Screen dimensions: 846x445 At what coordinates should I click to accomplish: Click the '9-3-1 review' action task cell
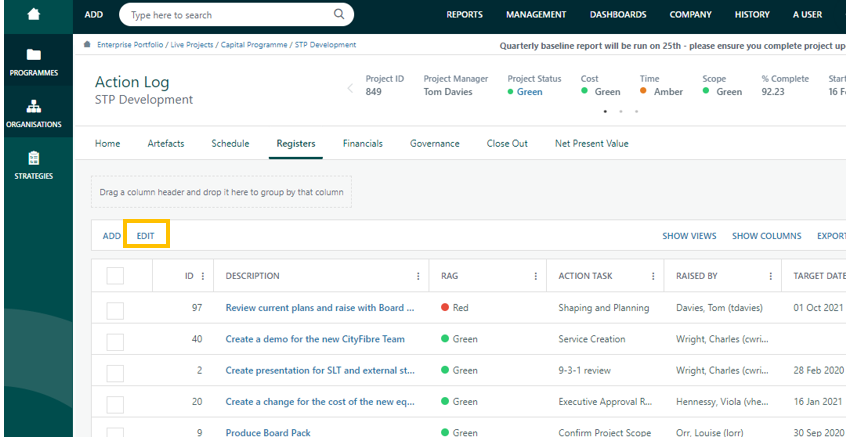coord(584,370)
